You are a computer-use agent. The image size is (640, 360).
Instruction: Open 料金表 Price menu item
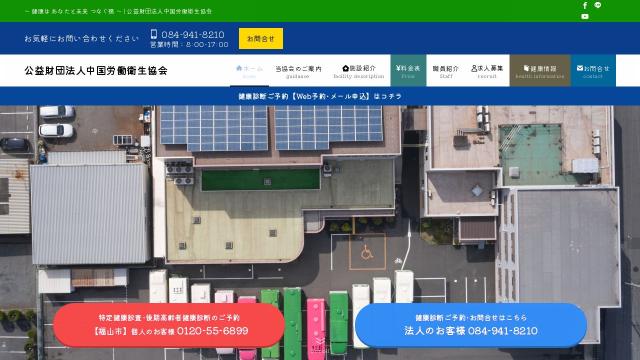pyautogui.click(x=408, y=71)
